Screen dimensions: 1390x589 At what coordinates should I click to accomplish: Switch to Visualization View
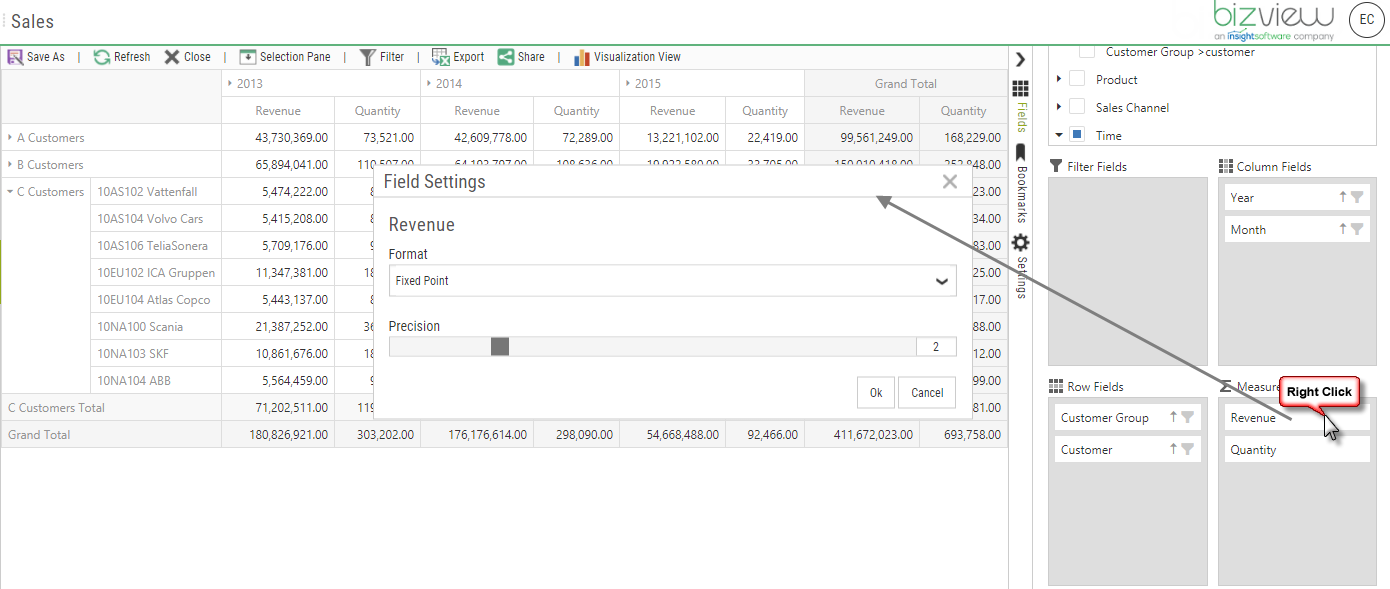[627, 57]
